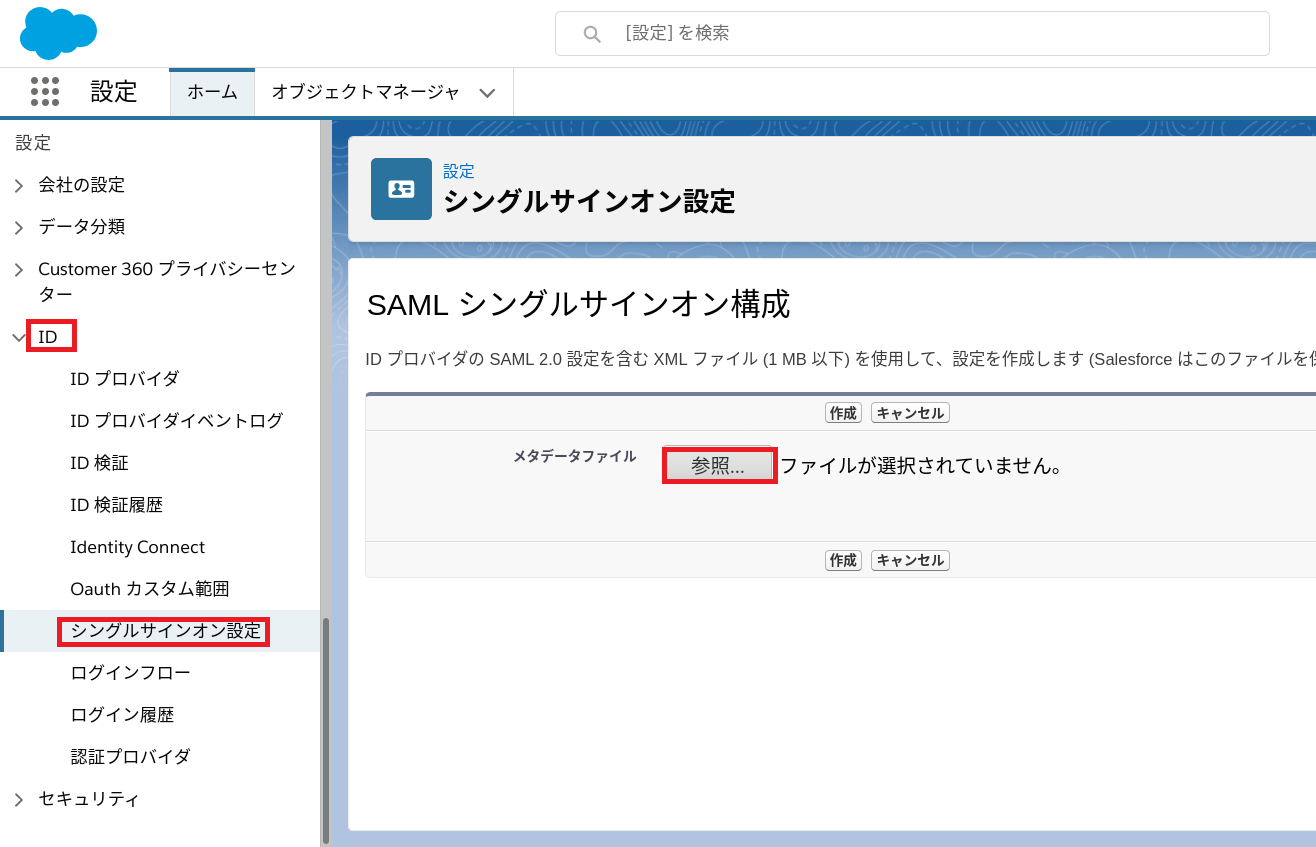Image resolution: width=1316 pixels, height=847 pixels.
Task: Click the top キャンセル button
Action: (910, 413)
